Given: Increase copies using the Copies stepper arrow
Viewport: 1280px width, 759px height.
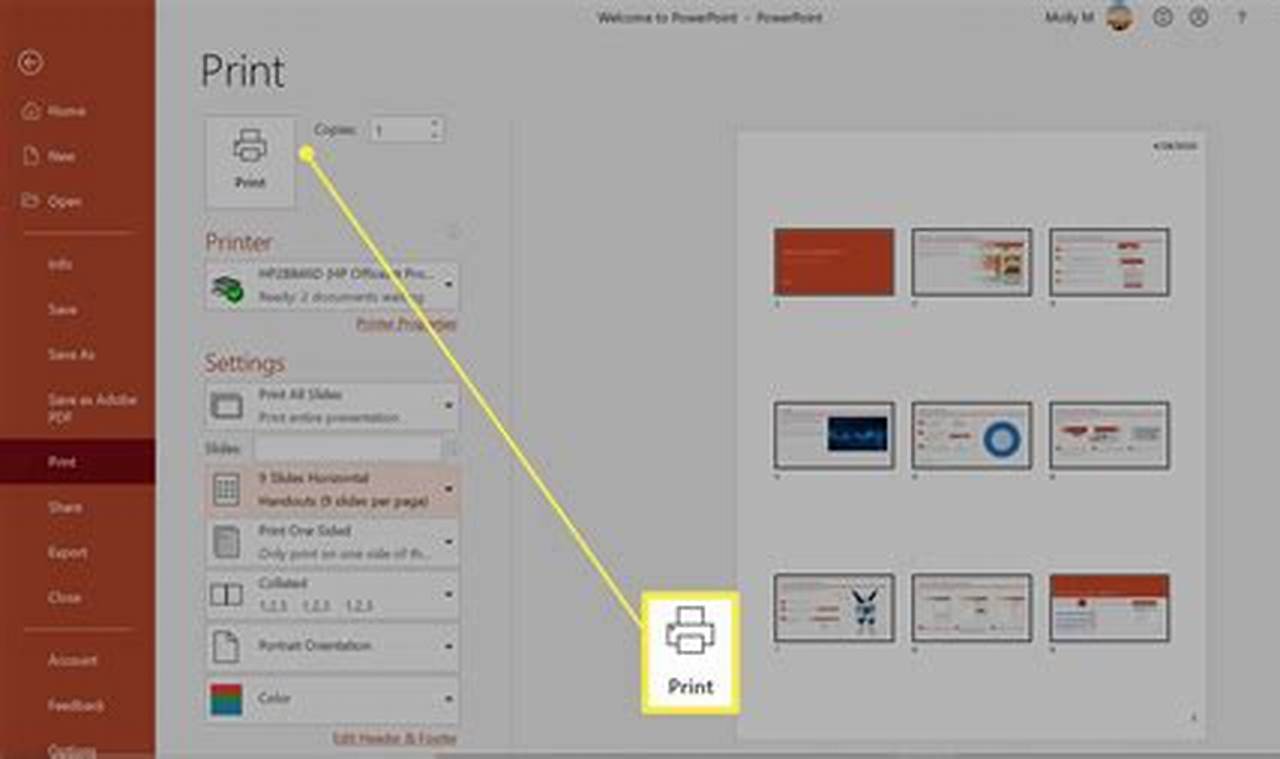Looking at the screenshot, I should pyautogui.click(x=433, y=125).
